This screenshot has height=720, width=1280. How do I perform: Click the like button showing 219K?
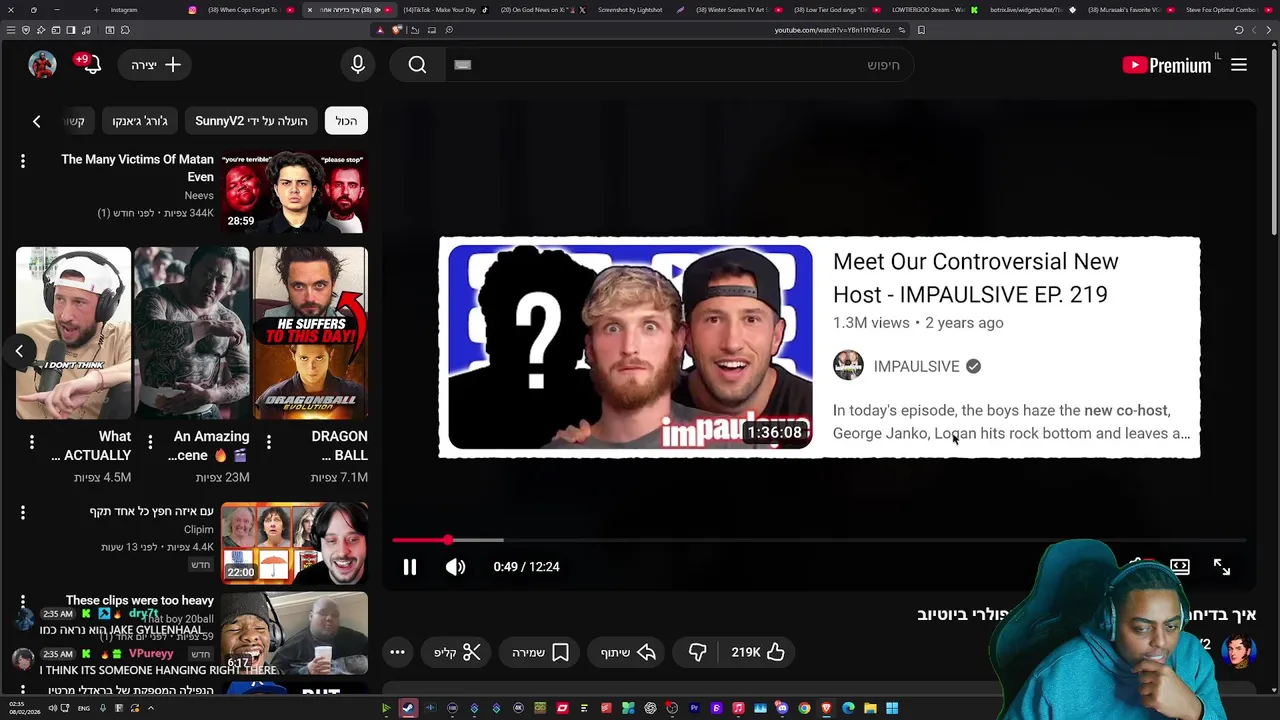coord(758,652)
